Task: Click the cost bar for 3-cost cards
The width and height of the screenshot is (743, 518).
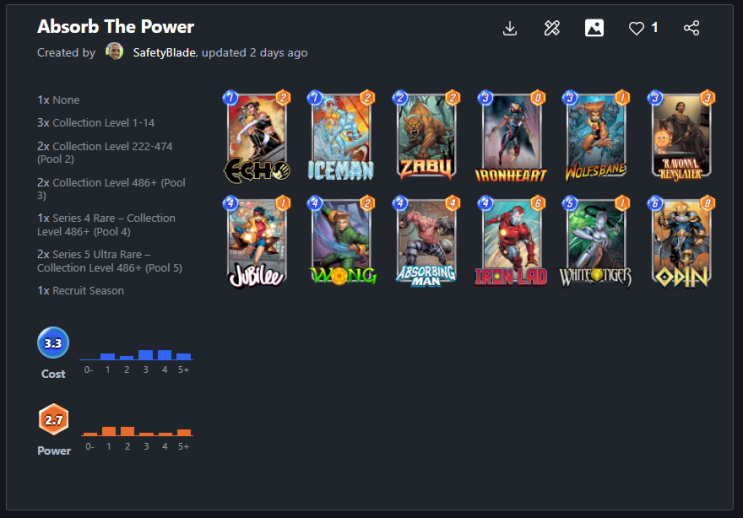Action: click(x=145, y=354)
